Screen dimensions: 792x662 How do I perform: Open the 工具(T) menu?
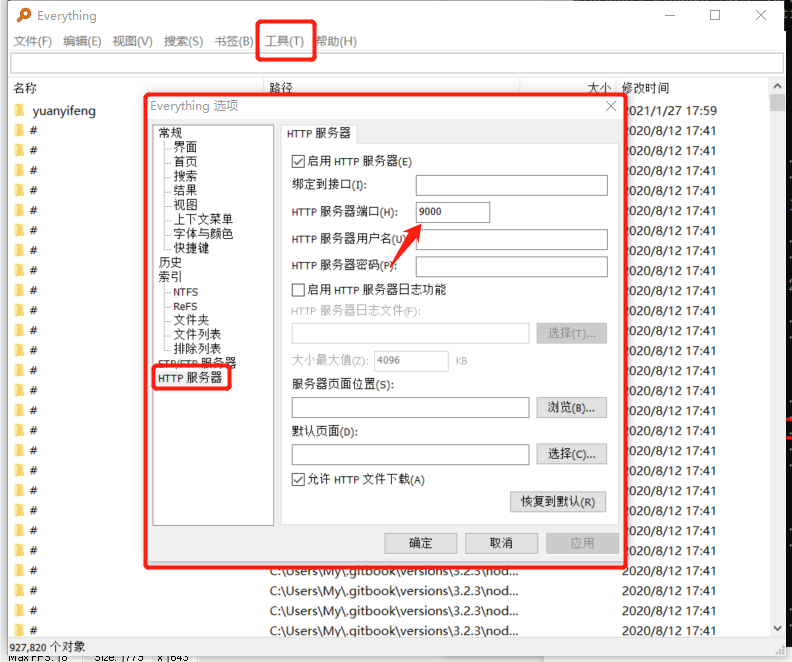pyautogui.click(x=284, y=41)
